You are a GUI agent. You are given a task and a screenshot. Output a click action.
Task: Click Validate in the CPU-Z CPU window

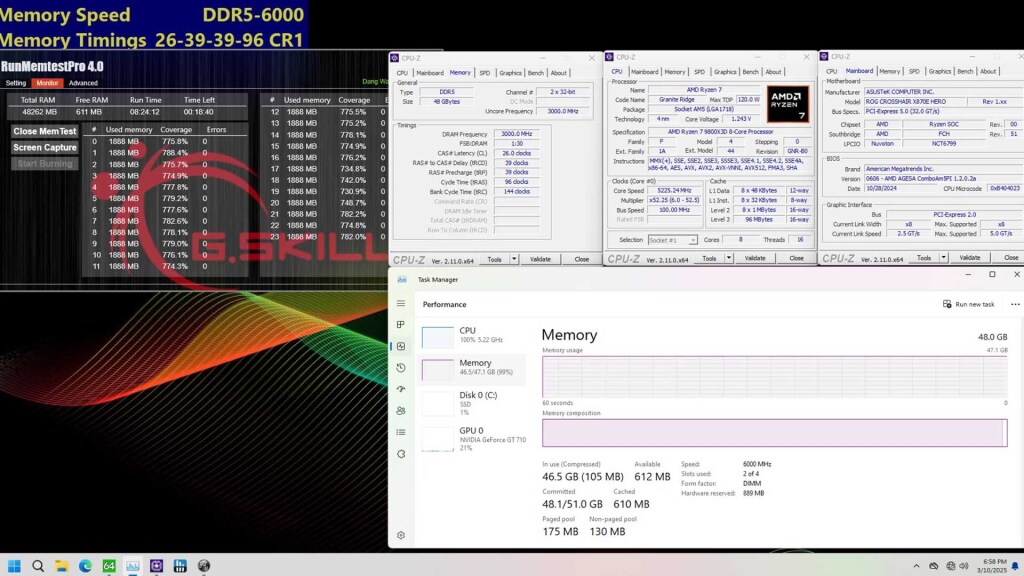(x=755, y=258)
